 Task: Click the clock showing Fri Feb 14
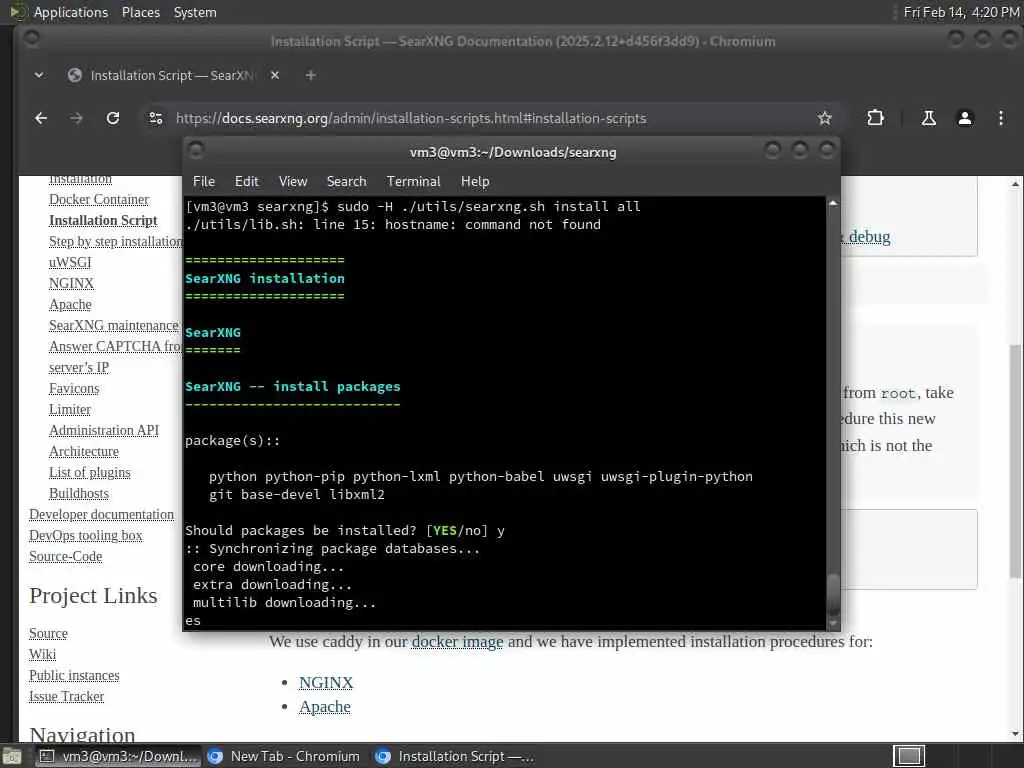click(x=961, y=12)
